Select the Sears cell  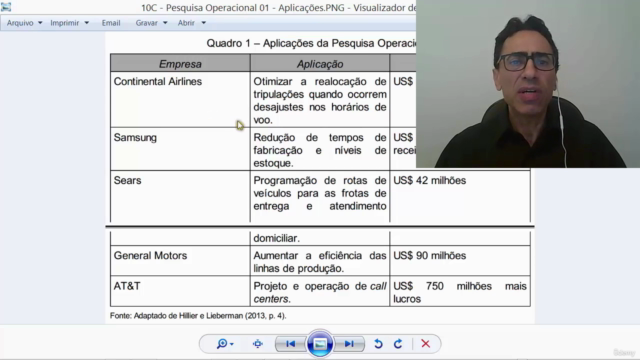point(180,196)
